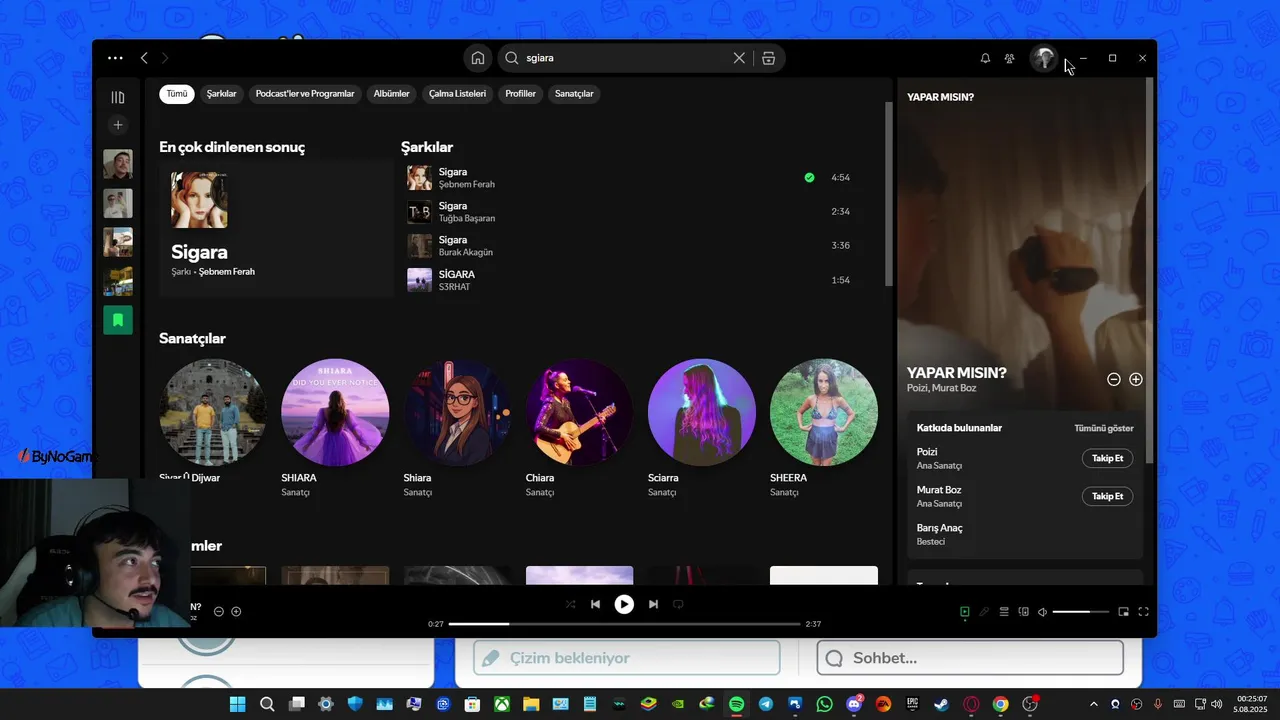This screenshot has width=1280, height=720.
Task: Open Sciarra artist thumbnail
Action: [701, 412]
